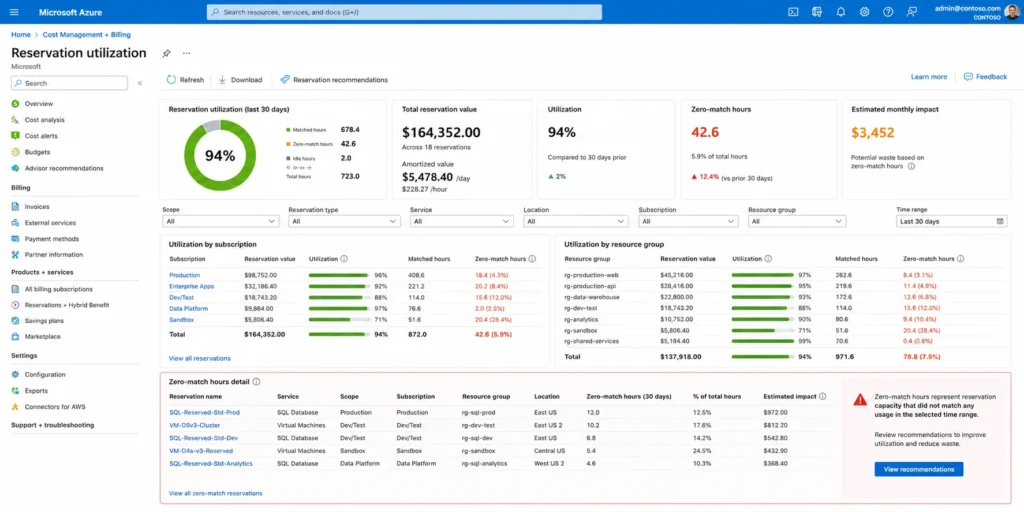Click the info icon near Estimated monthly impact
Screen dimensions: 1024x512
point(911,167)
